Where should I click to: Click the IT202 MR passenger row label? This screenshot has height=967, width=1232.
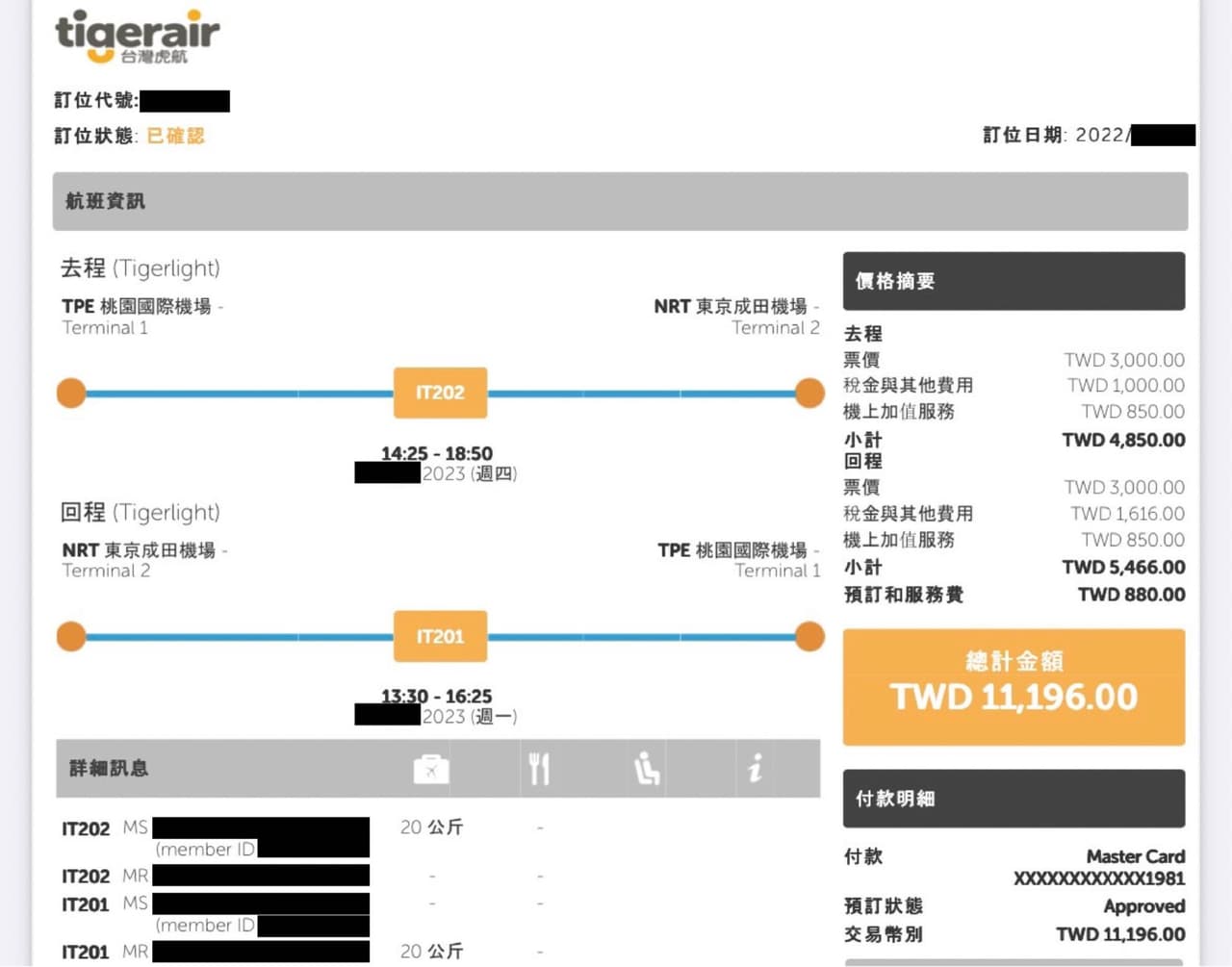[x=105, y=877]
